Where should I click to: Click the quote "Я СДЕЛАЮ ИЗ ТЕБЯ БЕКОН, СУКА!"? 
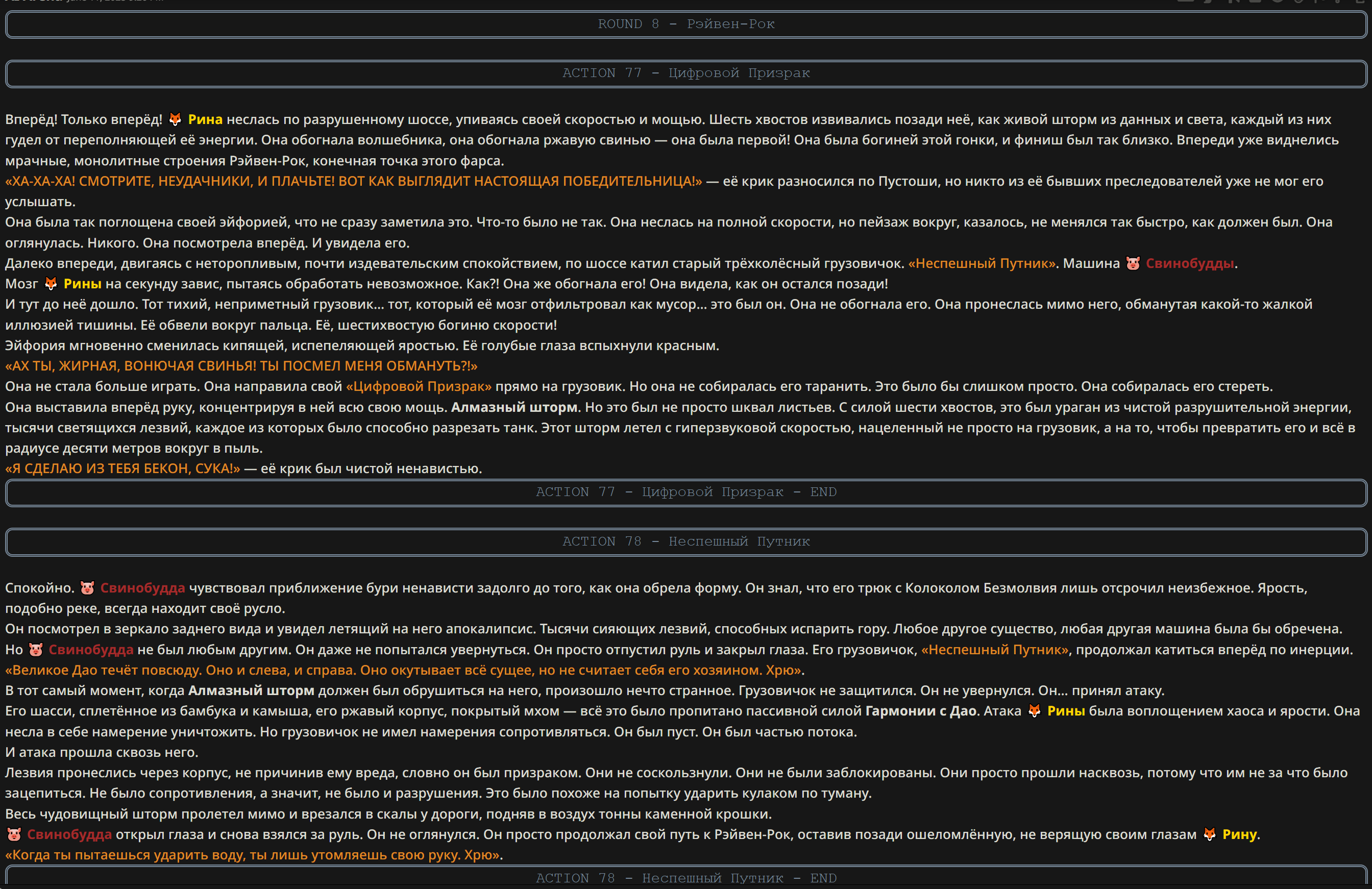coord(123,468)
